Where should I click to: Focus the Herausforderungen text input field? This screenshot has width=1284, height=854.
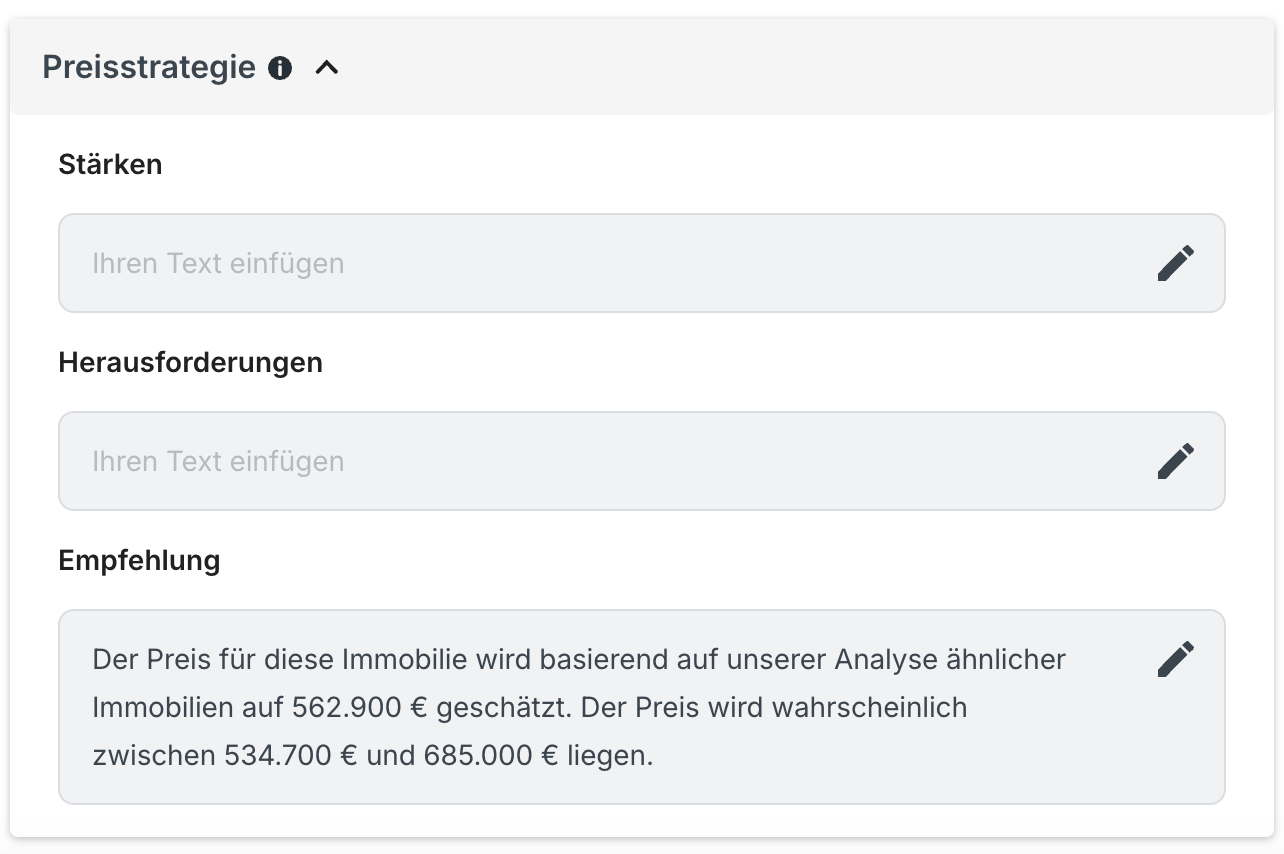[x=642, y=461]
